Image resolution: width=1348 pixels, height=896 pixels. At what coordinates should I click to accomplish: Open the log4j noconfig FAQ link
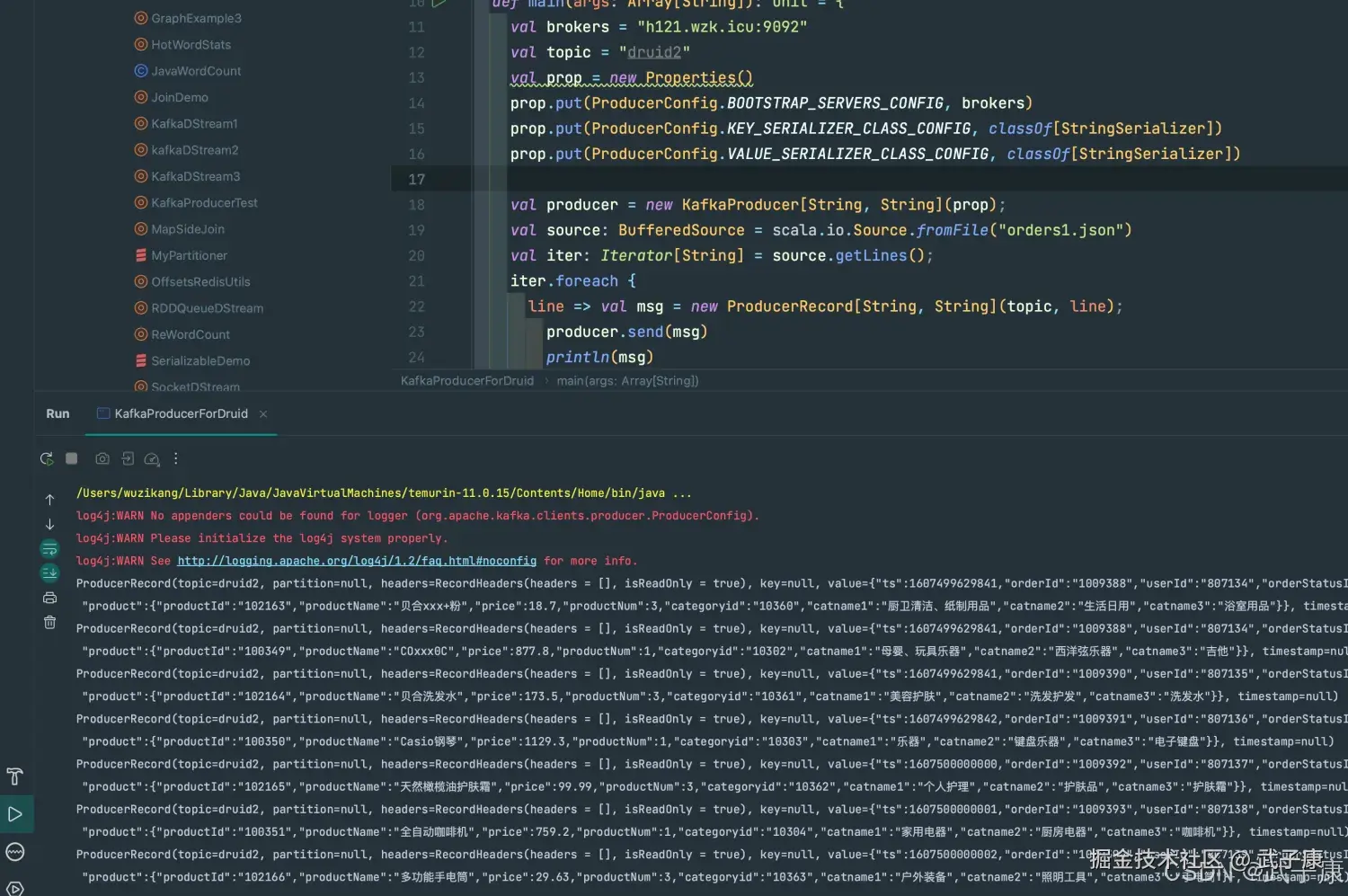(357, 561)
